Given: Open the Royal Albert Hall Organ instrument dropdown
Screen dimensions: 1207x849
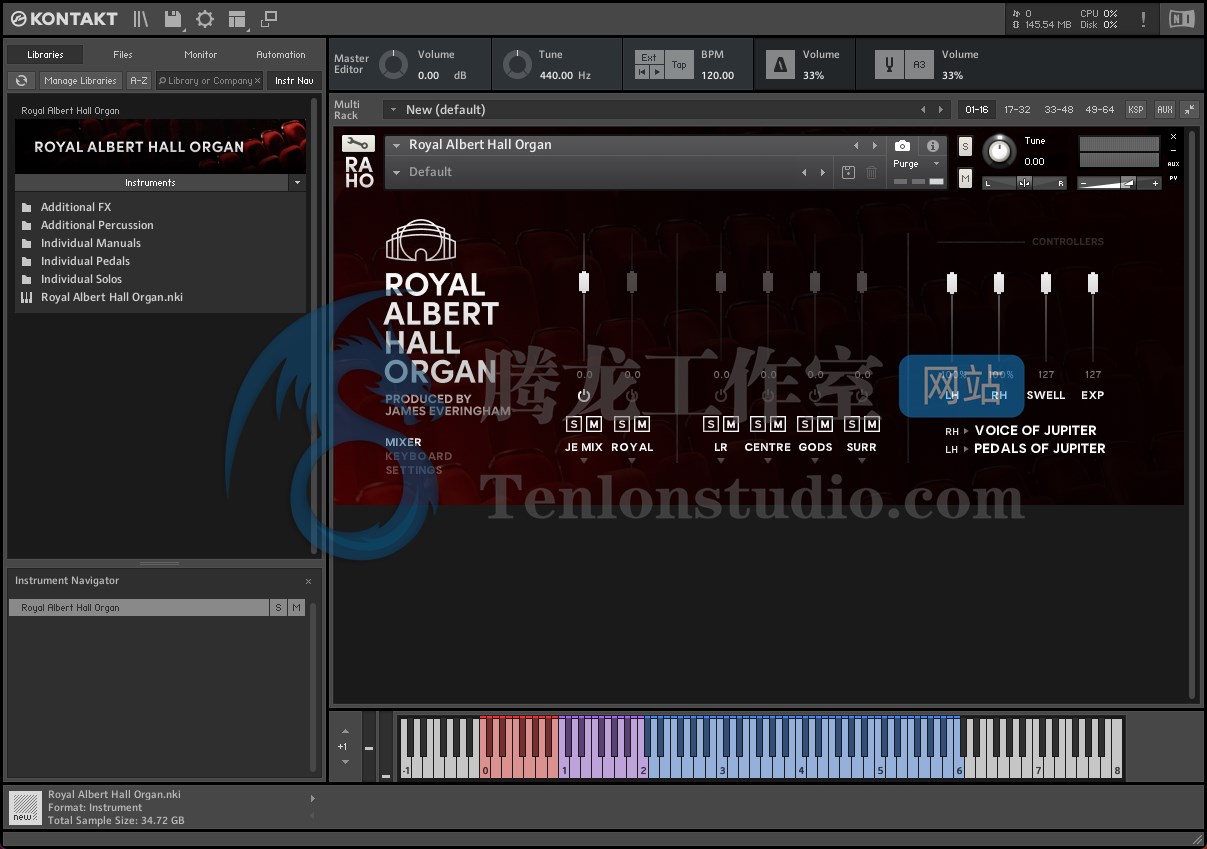Looking at the screenshot, I should click(396, 146).
